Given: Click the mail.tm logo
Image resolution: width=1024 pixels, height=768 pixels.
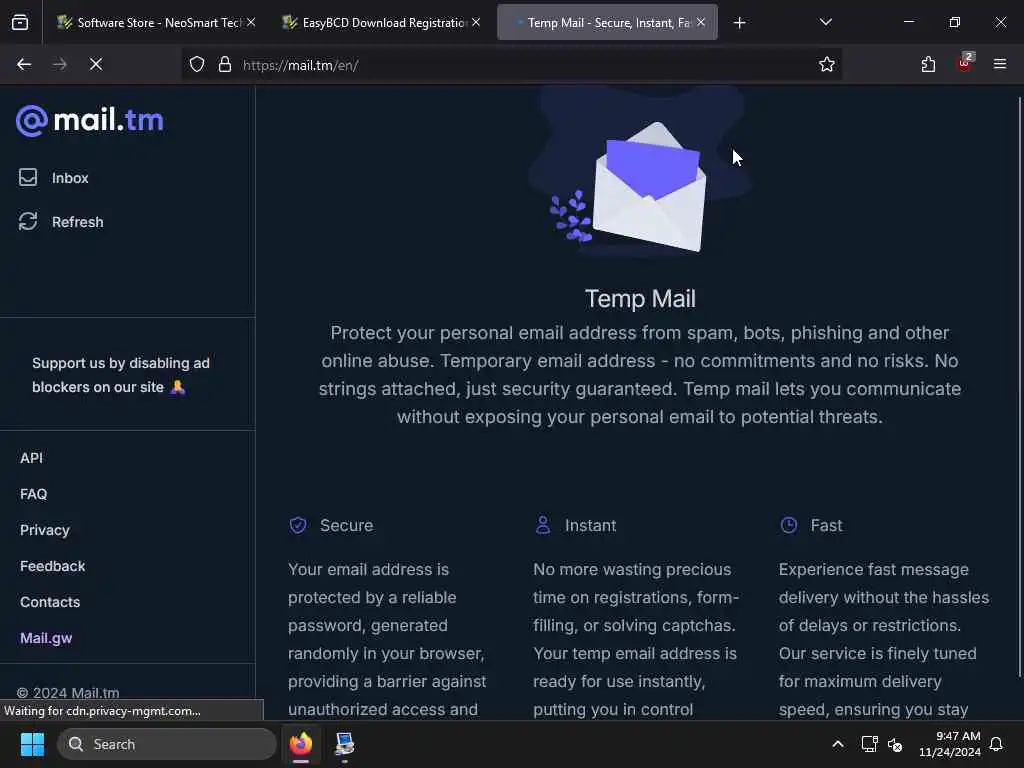Looking at the screenshot, I should 89,121.
